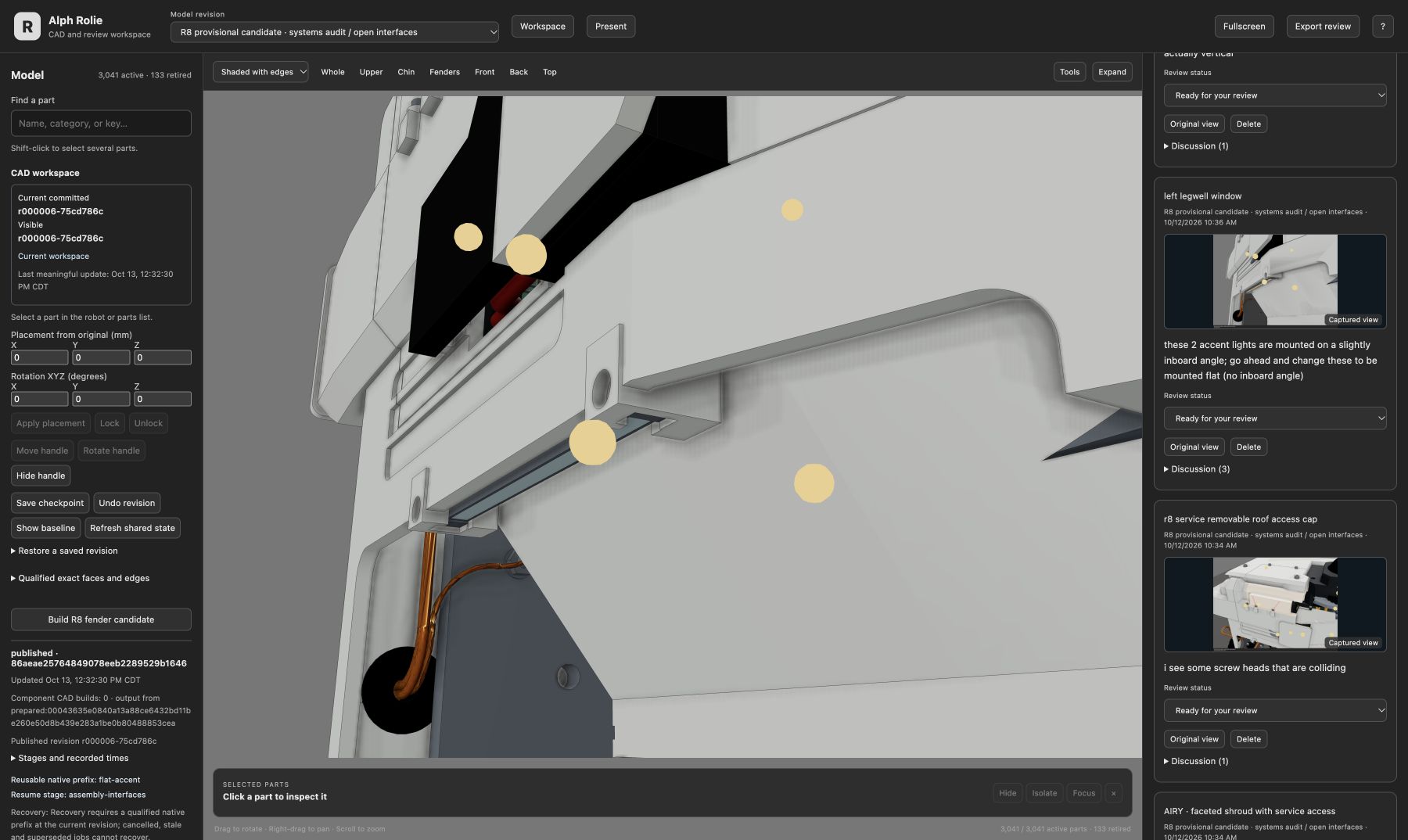Open review status dropdown under left legwell window

[x=1275, y=418]
